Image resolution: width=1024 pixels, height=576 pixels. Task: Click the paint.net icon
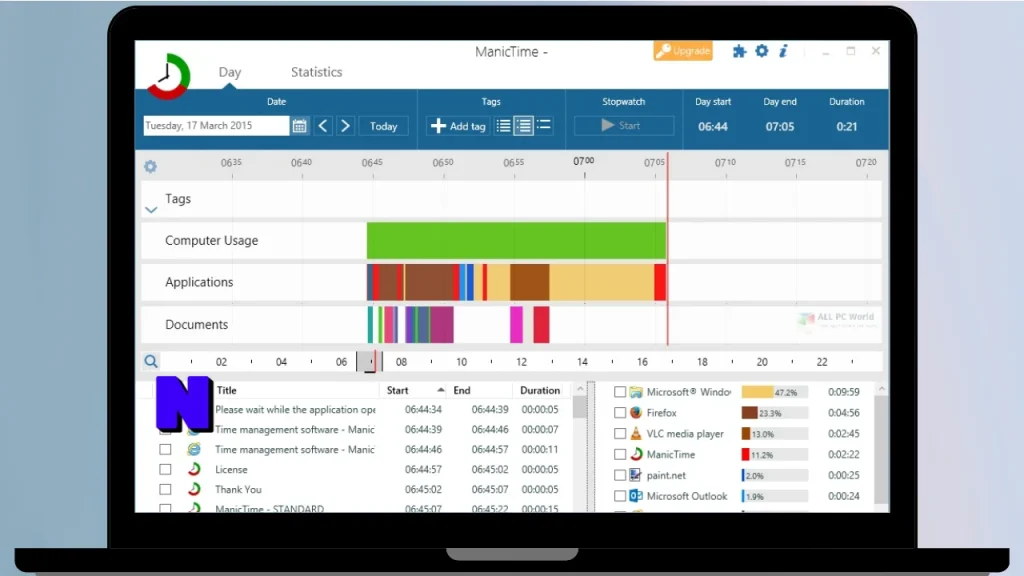(x=636, y=475)
